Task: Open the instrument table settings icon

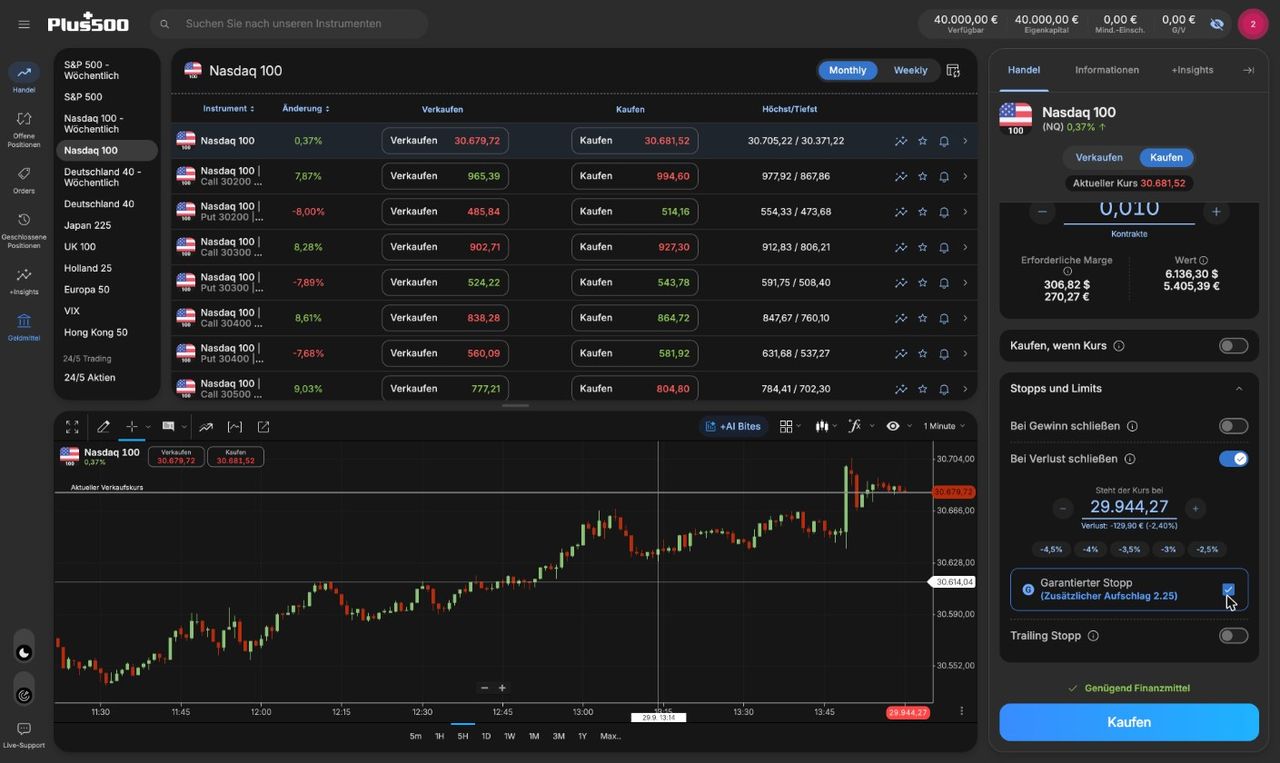Action: [953, 71]
